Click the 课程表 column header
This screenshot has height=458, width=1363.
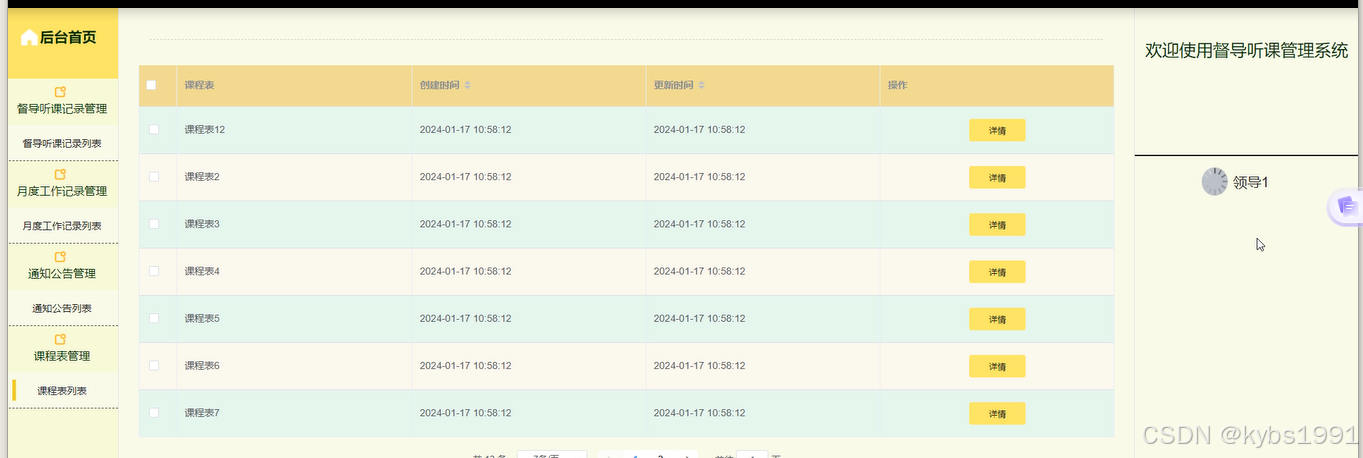pos(199,86)
